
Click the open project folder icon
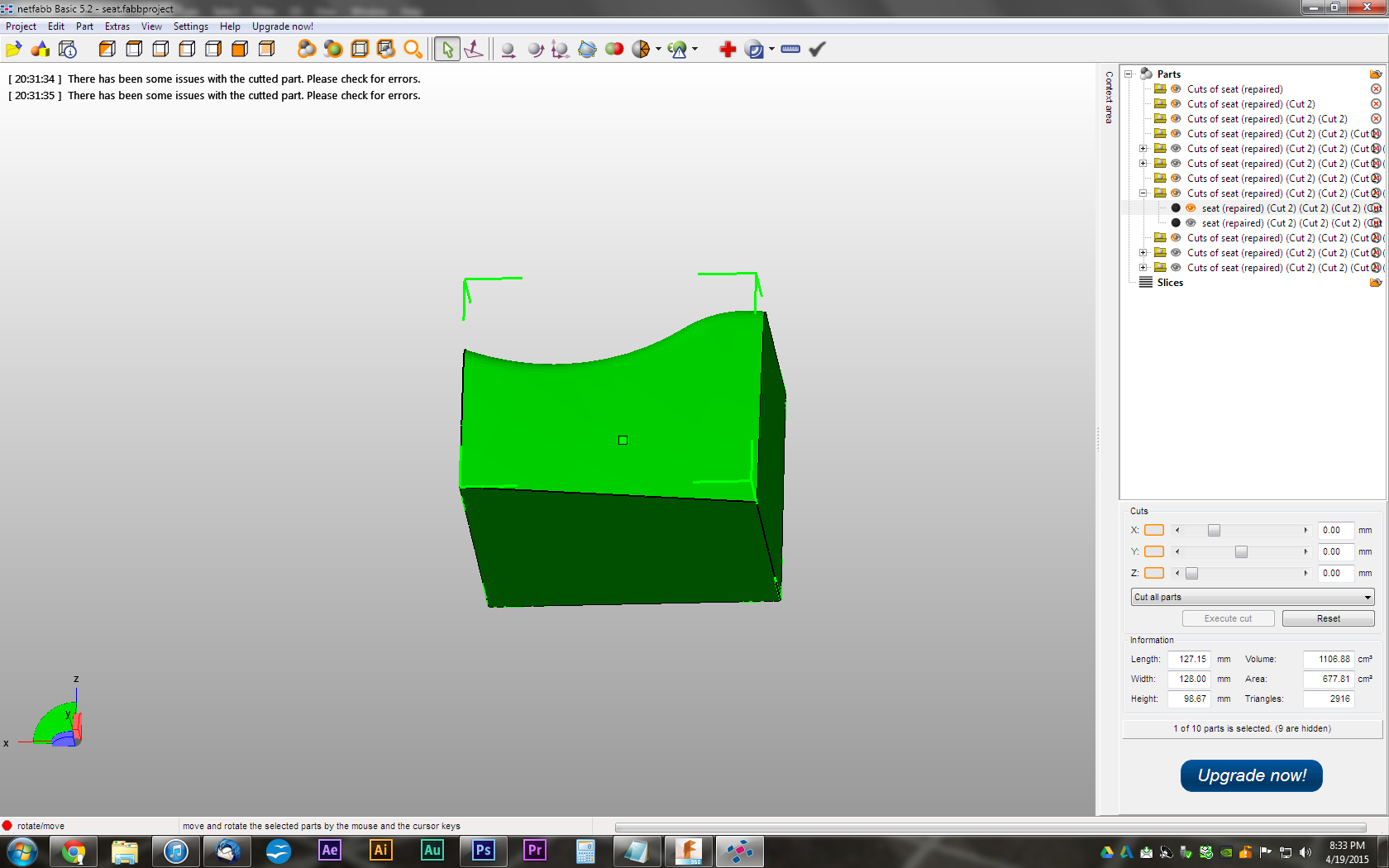pos(13,50)
